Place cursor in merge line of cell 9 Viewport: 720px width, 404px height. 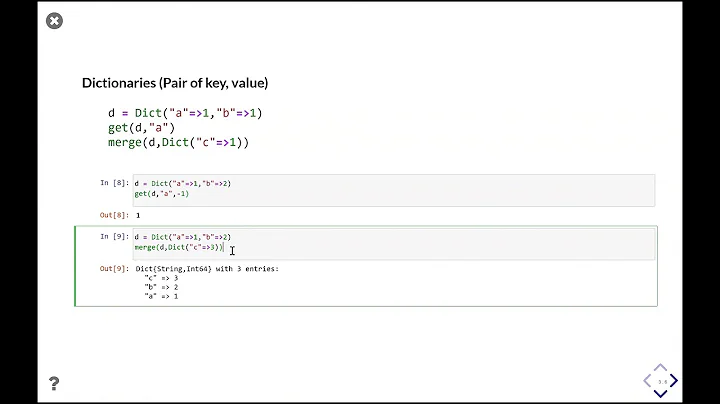click(x=179, y=247)
